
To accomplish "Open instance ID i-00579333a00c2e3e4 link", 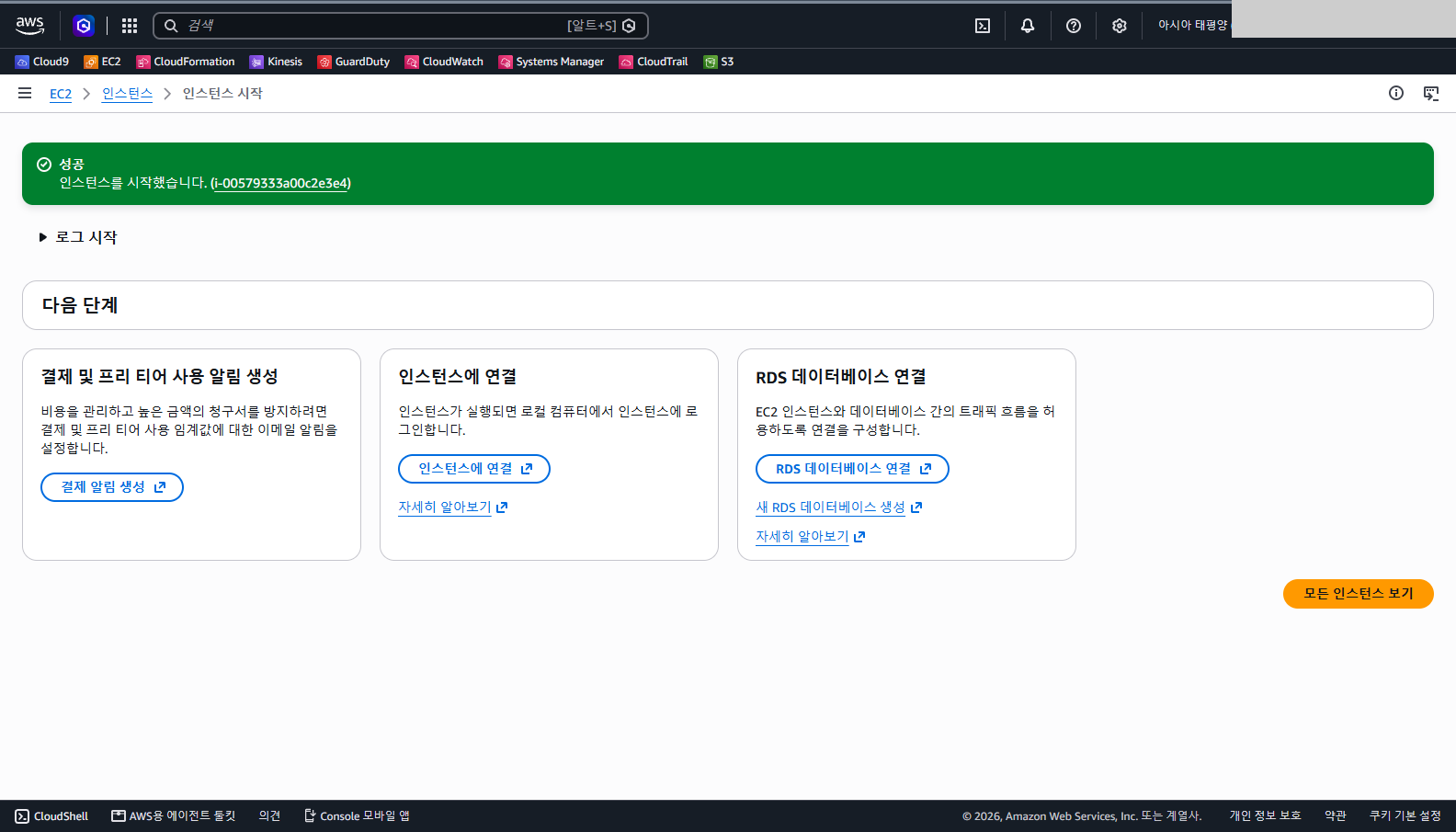I will [x=280, y=183].
